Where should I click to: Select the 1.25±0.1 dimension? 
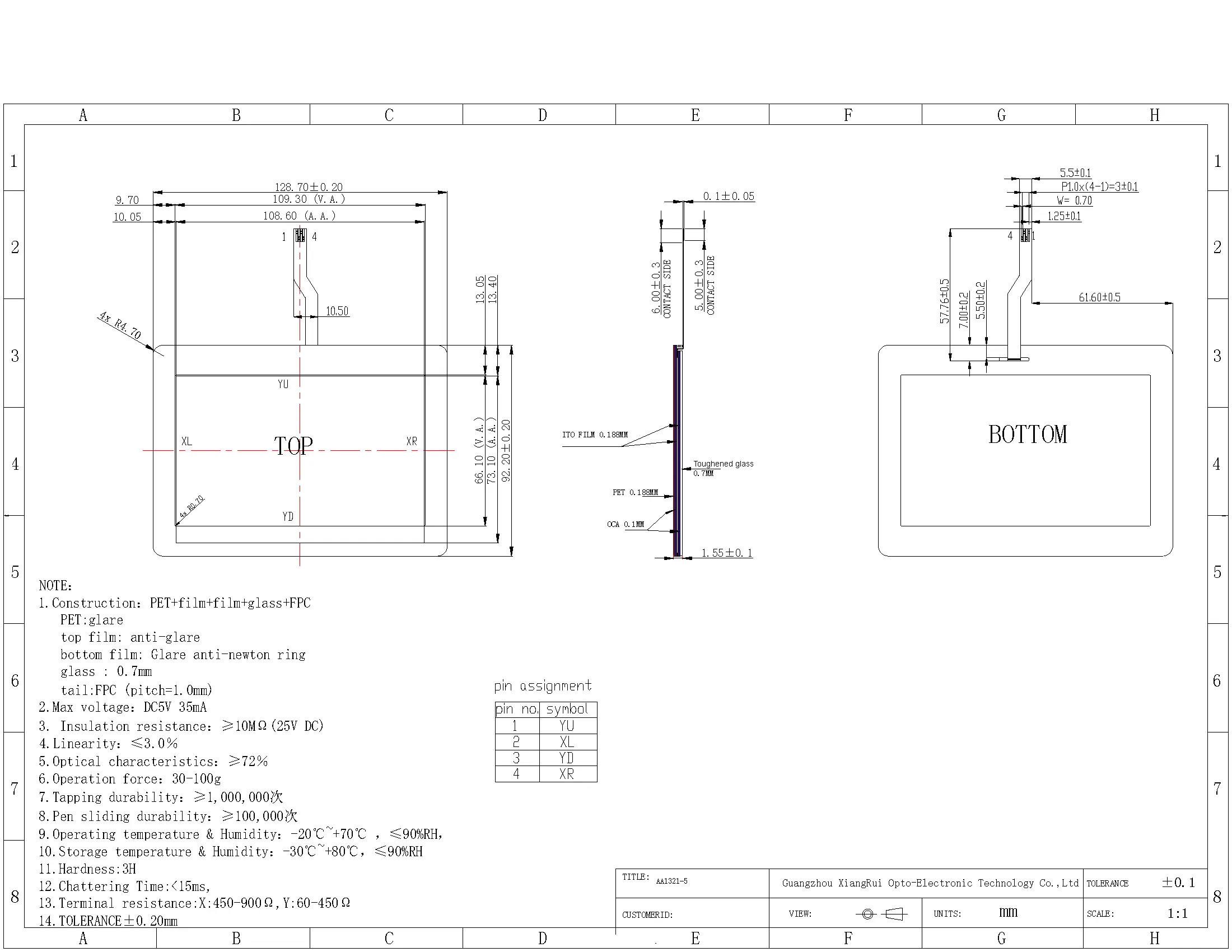pyautogui.click(x=1064, y=216)
